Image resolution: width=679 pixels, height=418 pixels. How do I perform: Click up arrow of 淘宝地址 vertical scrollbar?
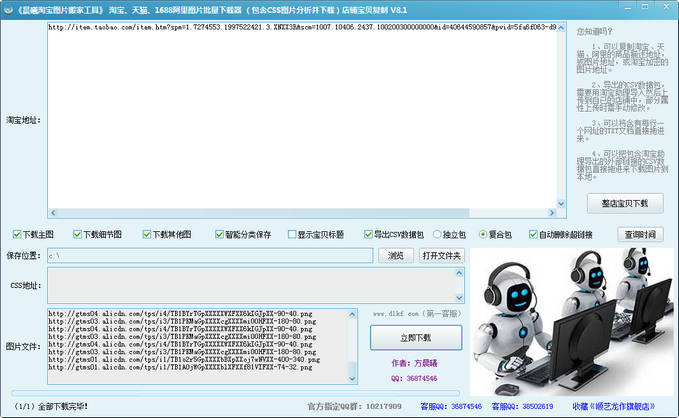561,28
